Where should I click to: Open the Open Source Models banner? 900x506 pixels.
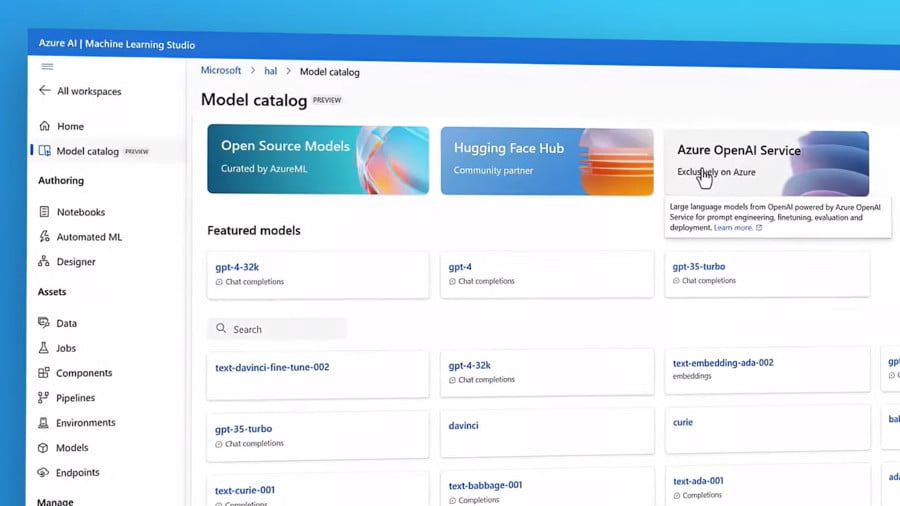pos(318,159)
